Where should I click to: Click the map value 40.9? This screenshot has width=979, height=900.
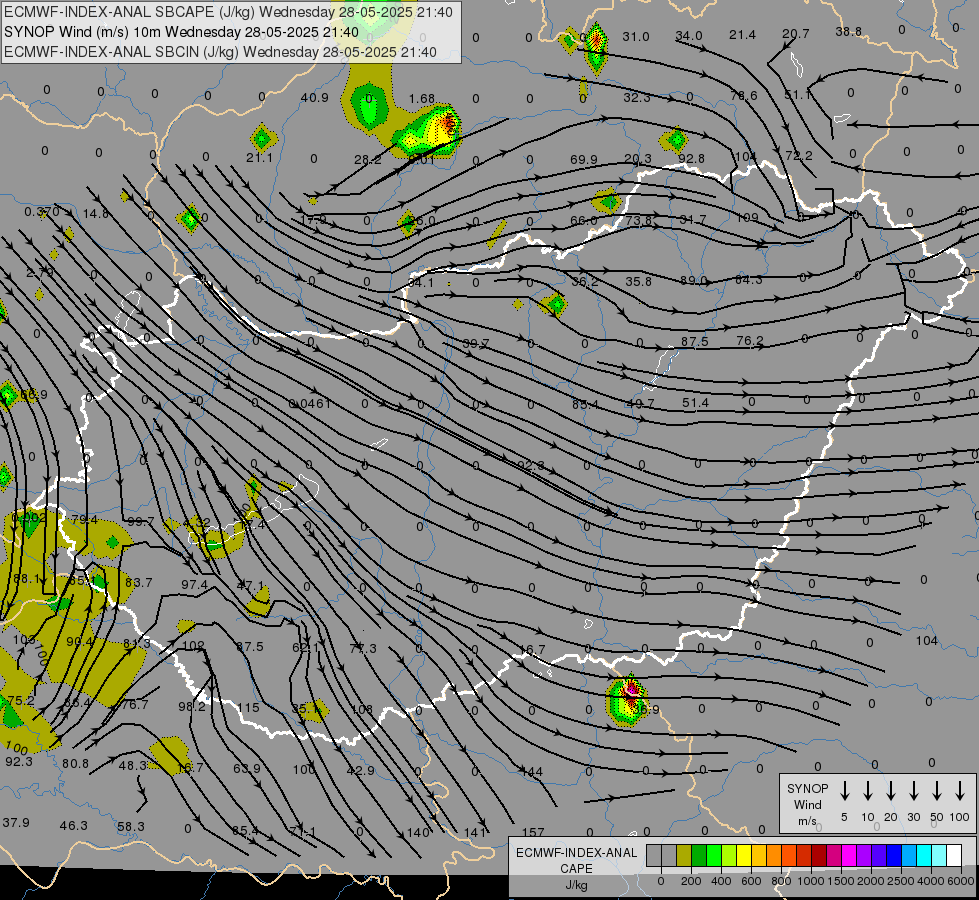click(314, 97)
